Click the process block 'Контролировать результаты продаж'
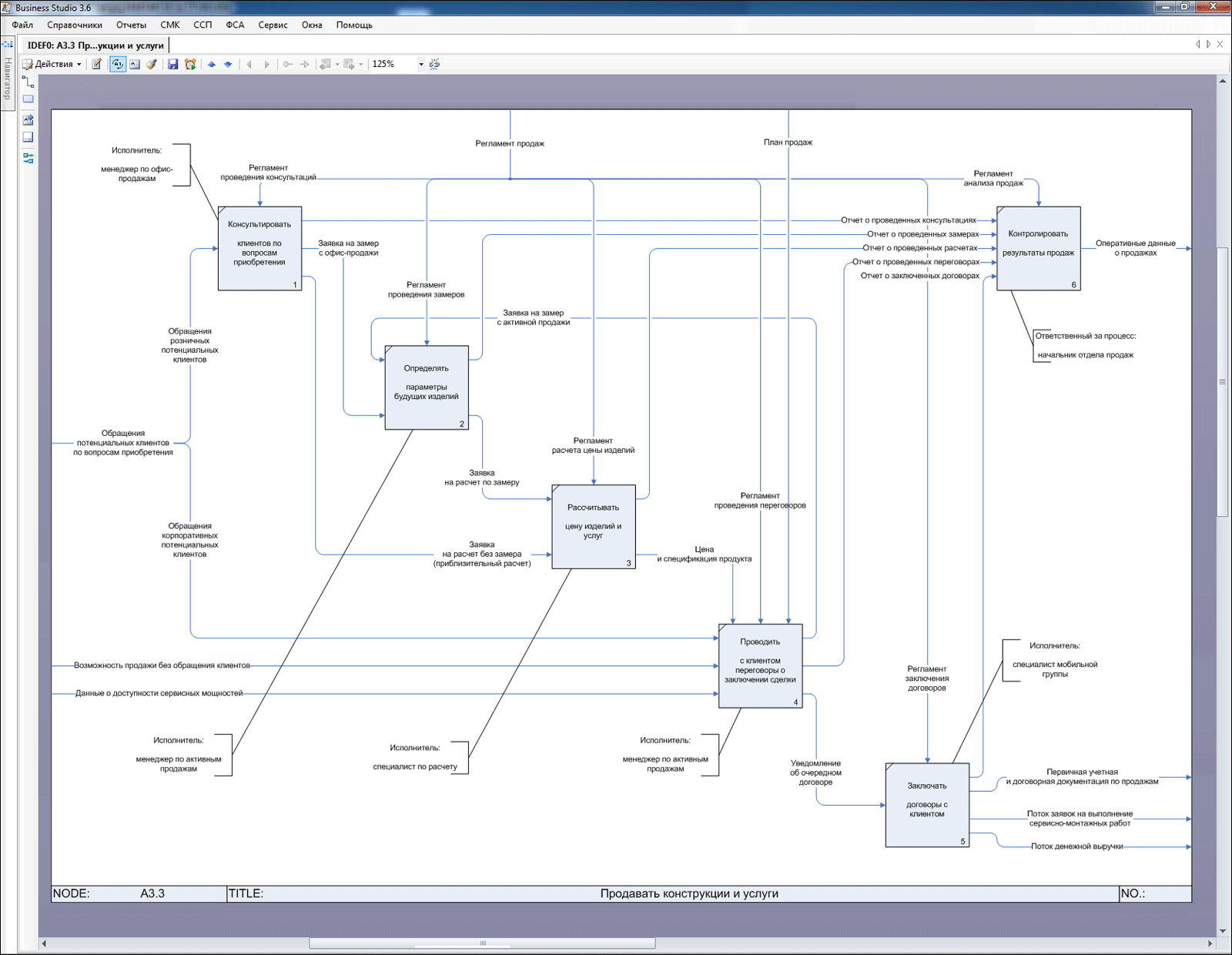 [x=1038, y=248]
